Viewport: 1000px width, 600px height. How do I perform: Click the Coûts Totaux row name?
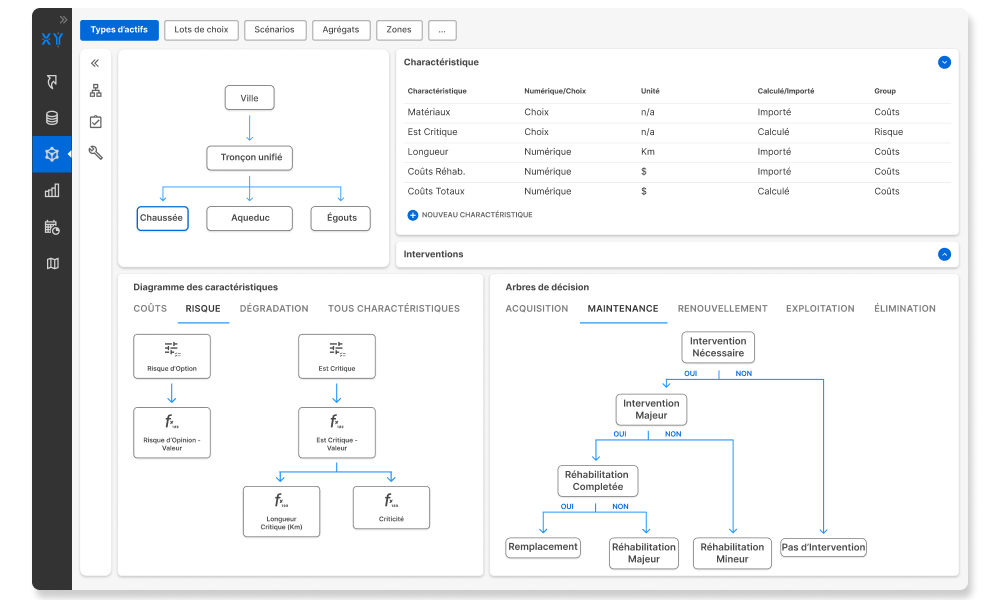pos(436,191)
